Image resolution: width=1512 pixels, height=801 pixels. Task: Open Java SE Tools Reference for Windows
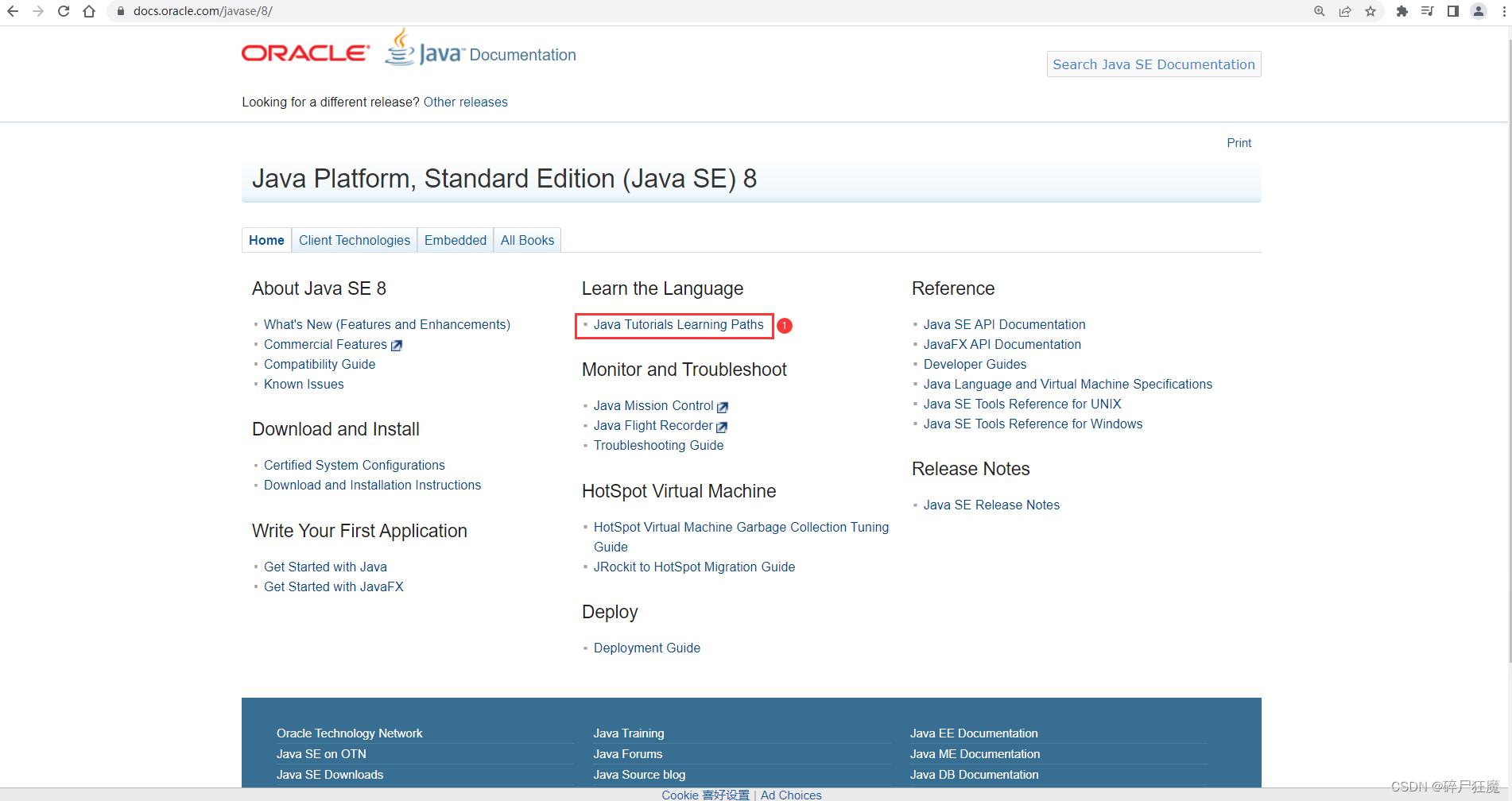click(x=1033, y=424)
